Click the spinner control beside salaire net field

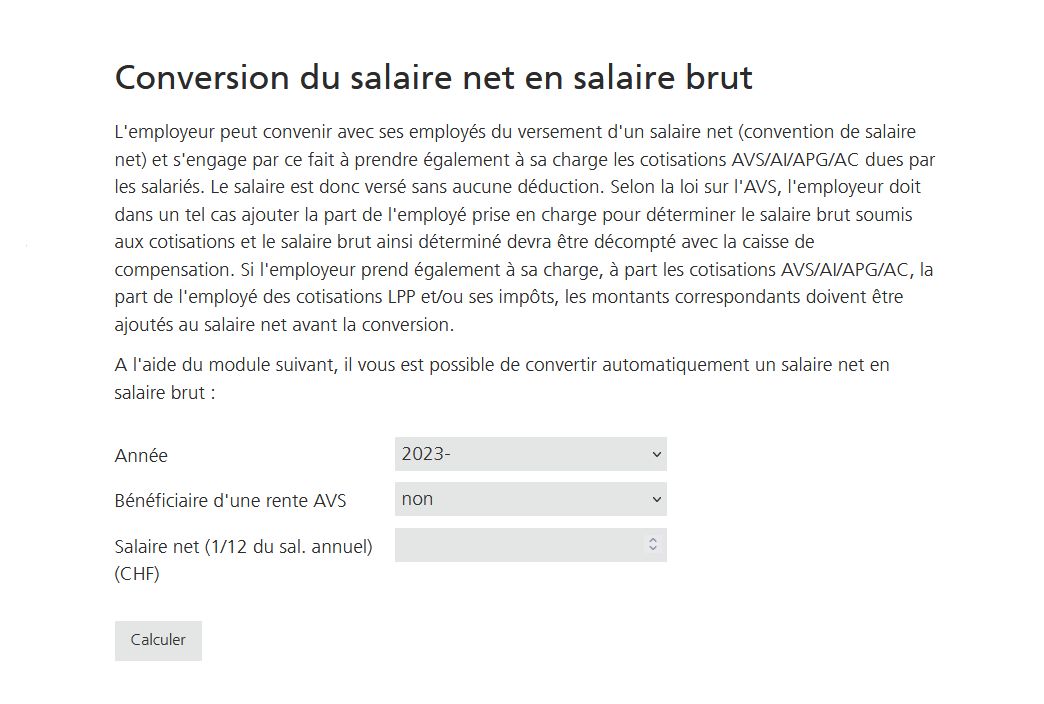[653, 544]
